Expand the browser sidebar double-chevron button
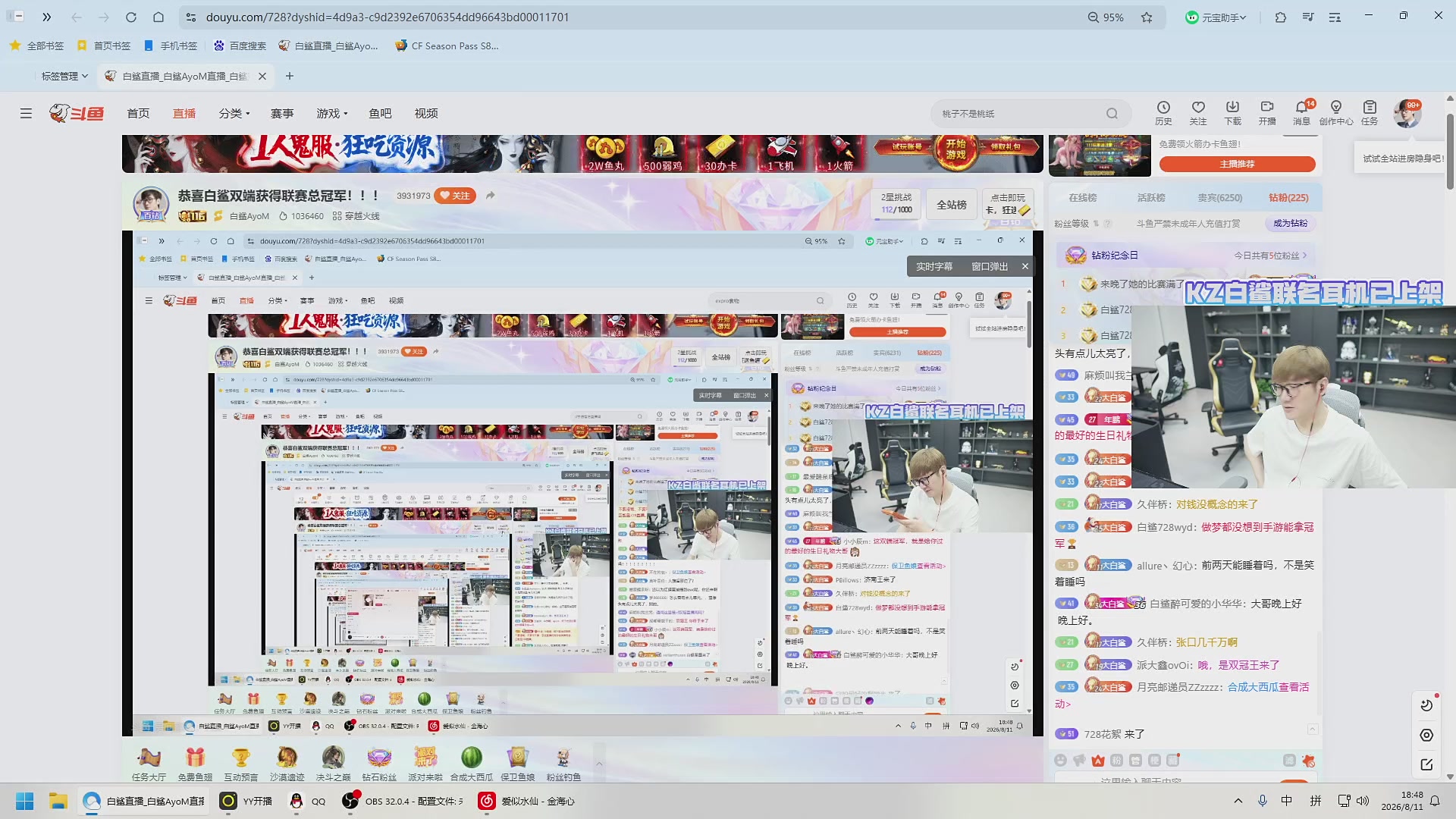This screenshot has height=819, width=1456. 46,17
